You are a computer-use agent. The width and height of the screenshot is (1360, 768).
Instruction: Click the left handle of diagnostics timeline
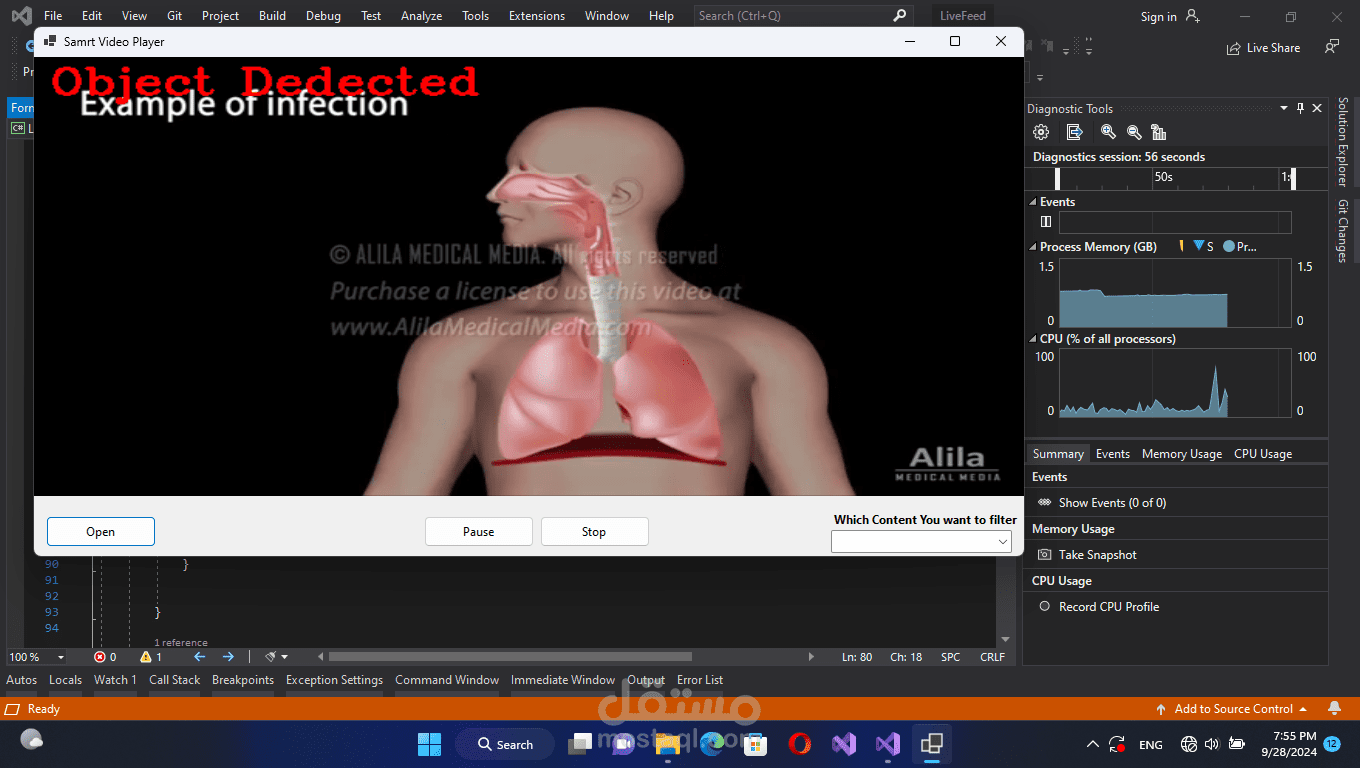(1058, 179)
